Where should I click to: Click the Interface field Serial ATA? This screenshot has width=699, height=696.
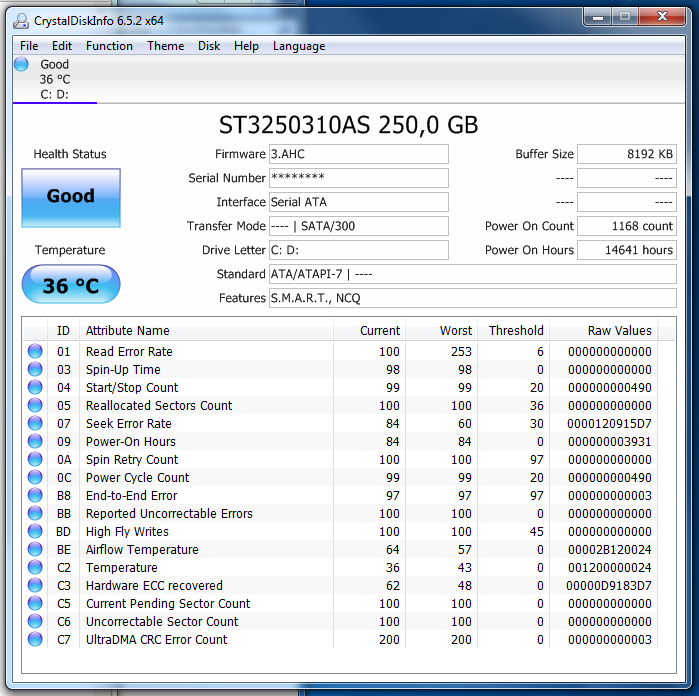[358, 202]
